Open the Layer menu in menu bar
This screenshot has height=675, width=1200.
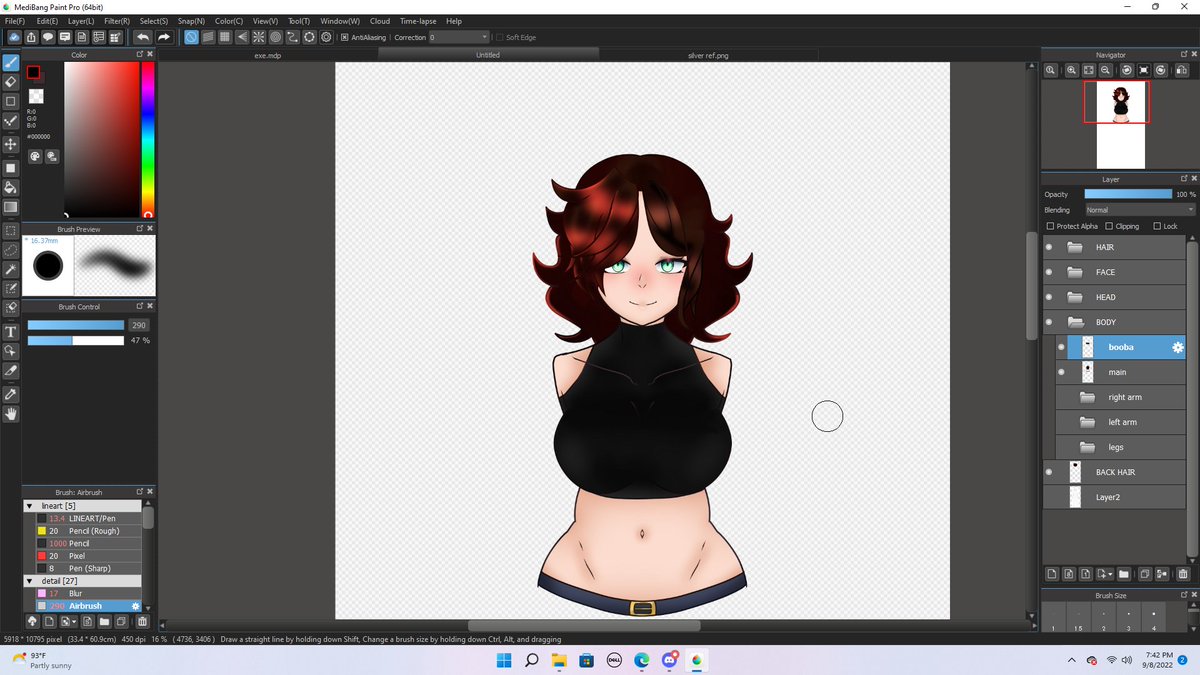coord(81,21)
